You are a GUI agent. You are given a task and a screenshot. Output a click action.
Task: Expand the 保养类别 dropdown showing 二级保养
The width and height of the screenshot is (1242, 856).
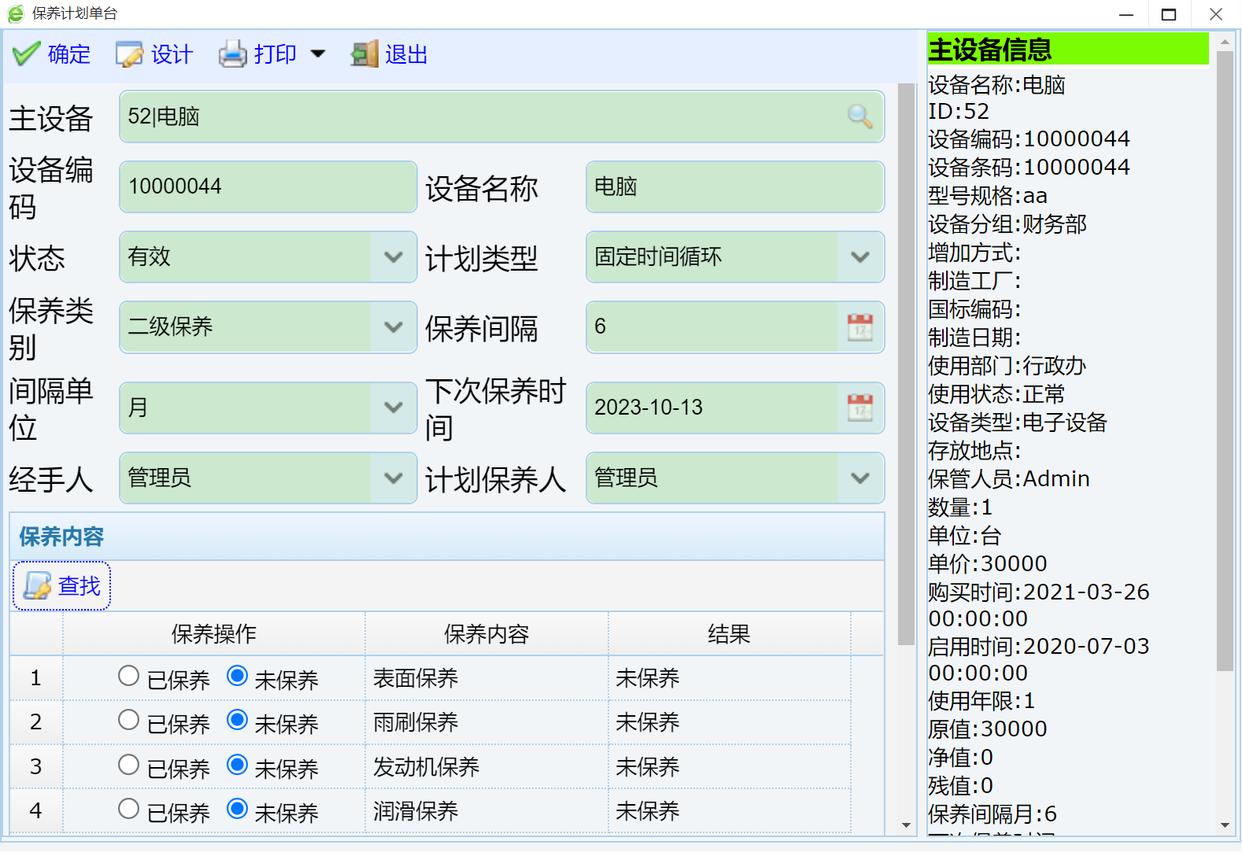(x=393, y=327)
